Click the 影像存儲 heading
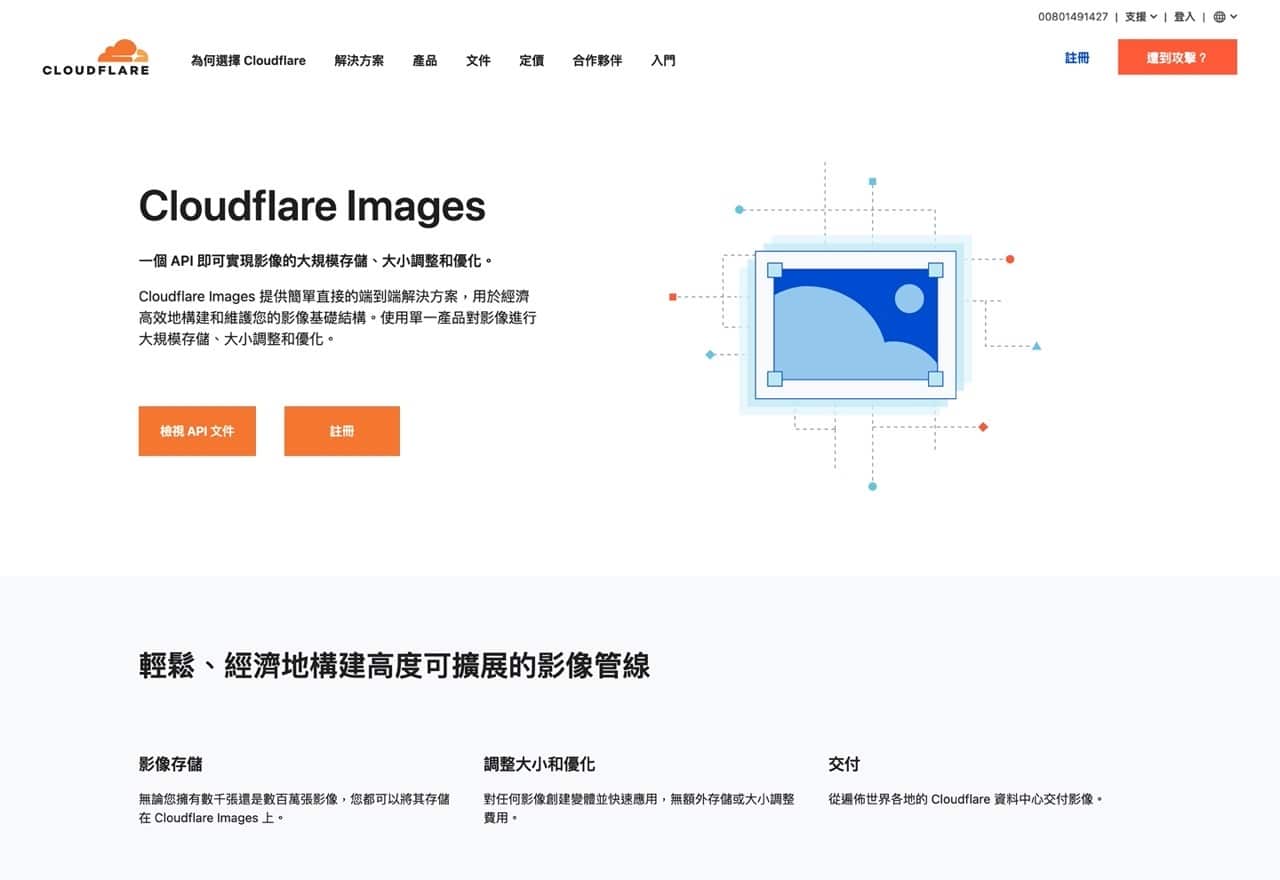The height and width of the screenshot is (880, 1280). [170, 764]
